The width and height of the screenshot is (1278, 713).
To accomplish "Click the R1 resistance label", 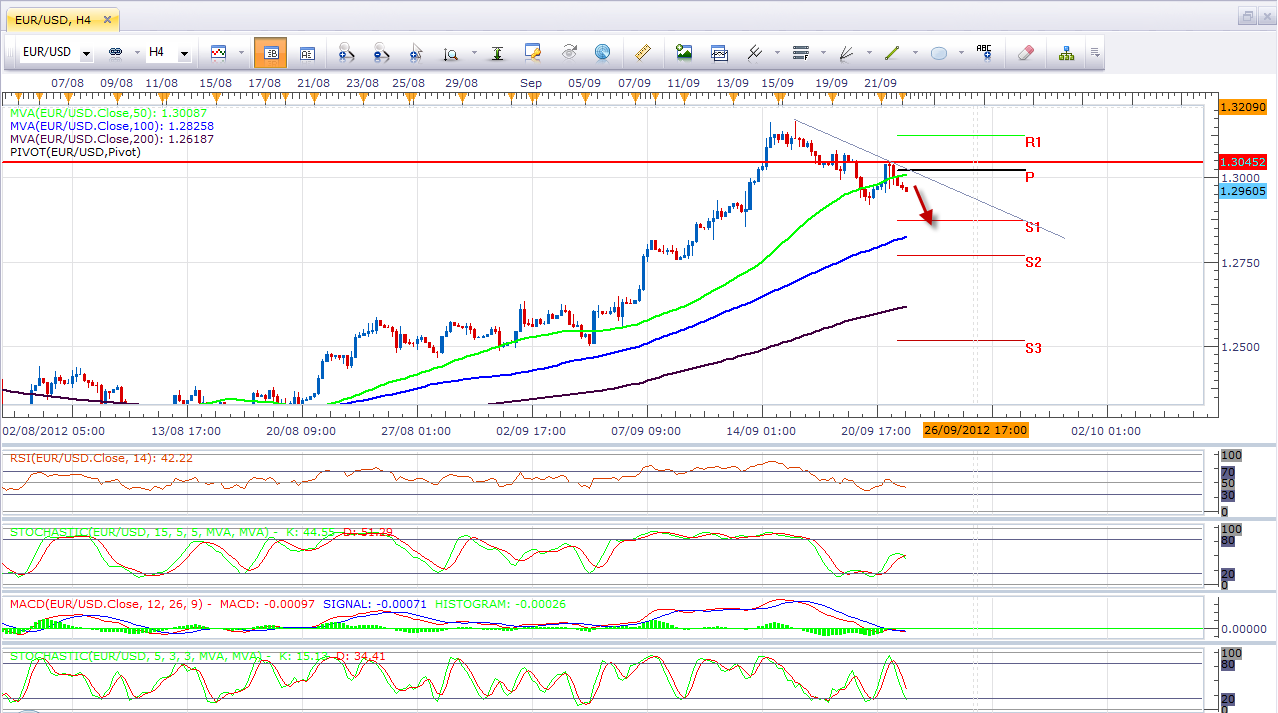I will [x=1034, y=142].
